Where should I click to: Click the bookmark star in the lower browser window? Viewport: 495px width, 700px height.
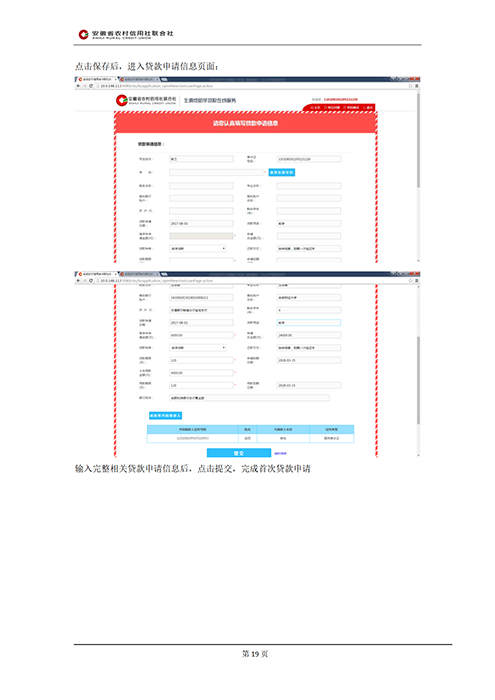pyautogui.click(x=410, y=281)
